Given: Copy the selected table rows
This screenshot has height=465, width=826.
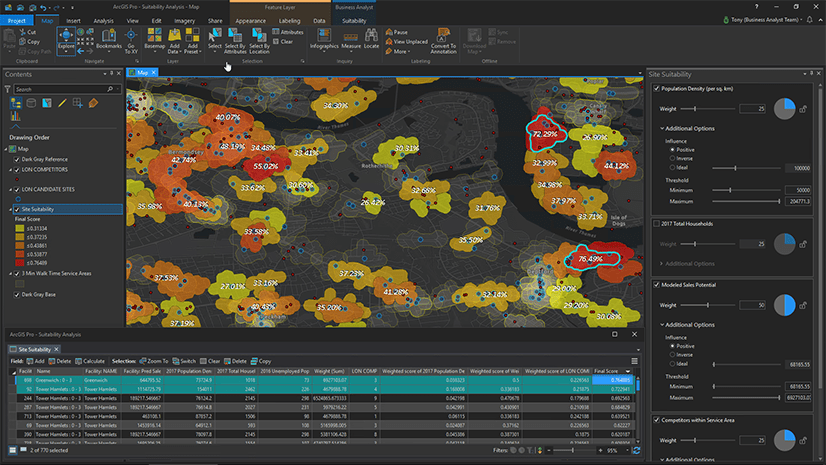Looking at the screenshot, I should (x=261, y=361).
